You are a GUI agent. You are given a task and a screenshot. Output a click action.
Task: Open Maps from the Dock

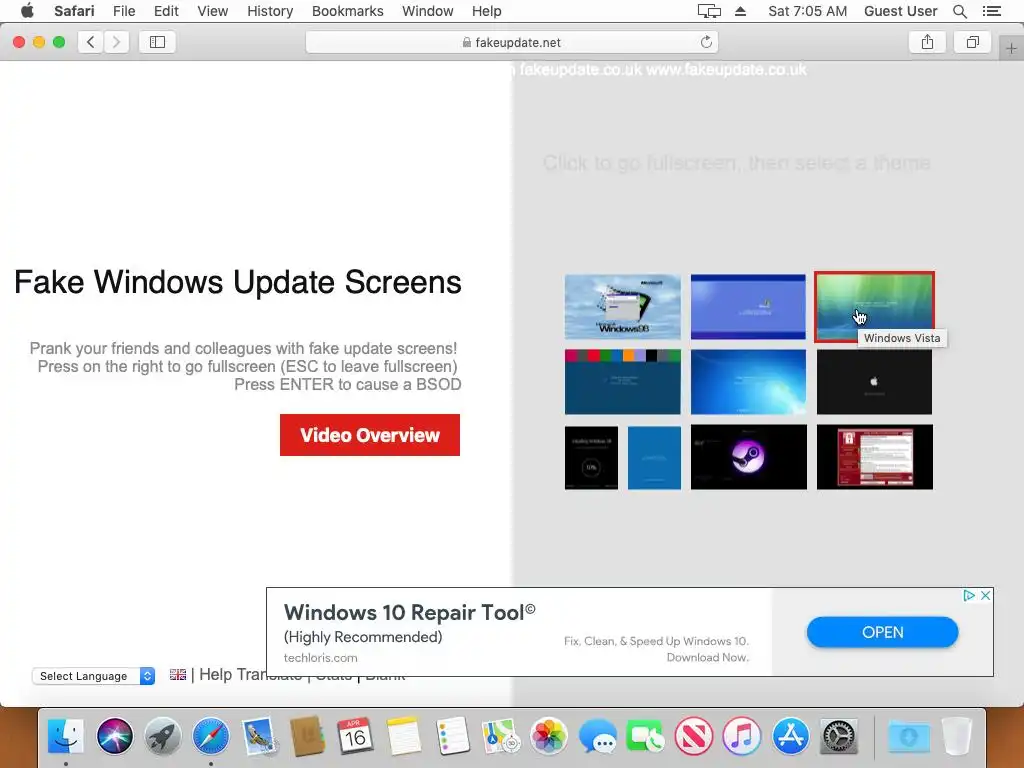[500, 736]
